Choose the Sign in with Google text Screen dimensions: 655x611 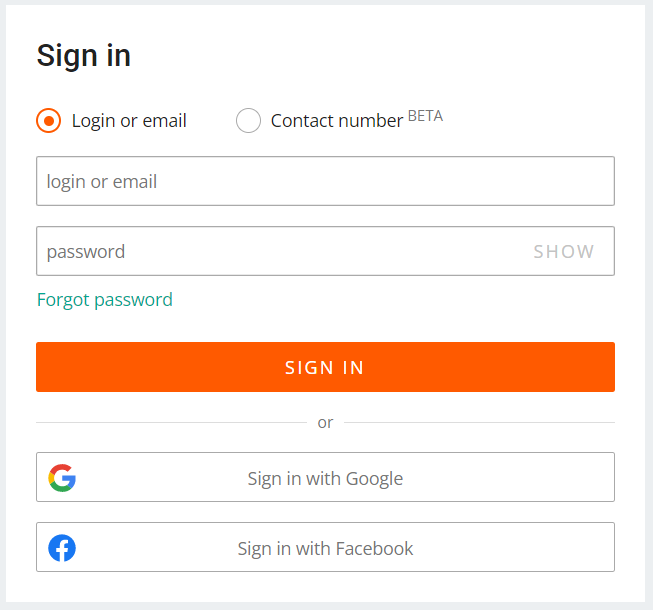[x=325, y=478]
